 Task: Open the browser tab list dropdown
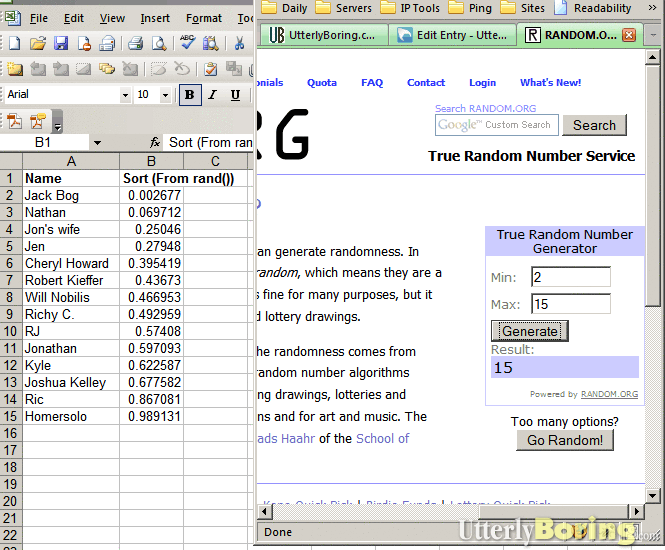654,35
